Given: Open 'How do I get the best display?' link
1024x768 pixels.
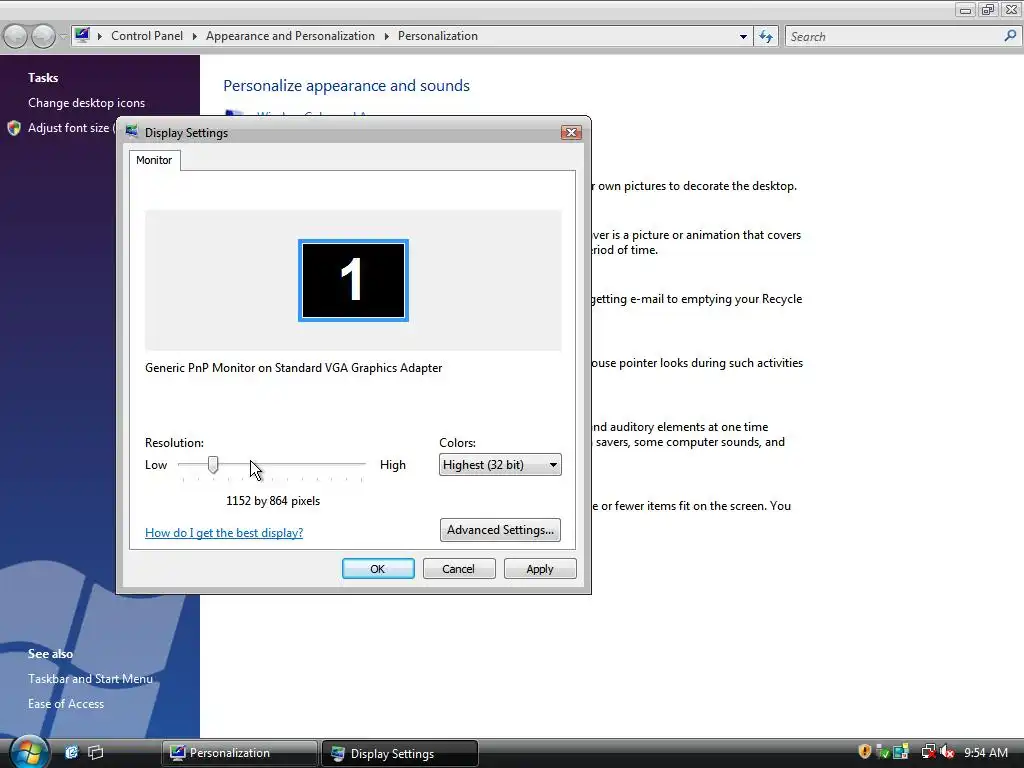Looking at the screenshot, I should click(x=224, y=533).
